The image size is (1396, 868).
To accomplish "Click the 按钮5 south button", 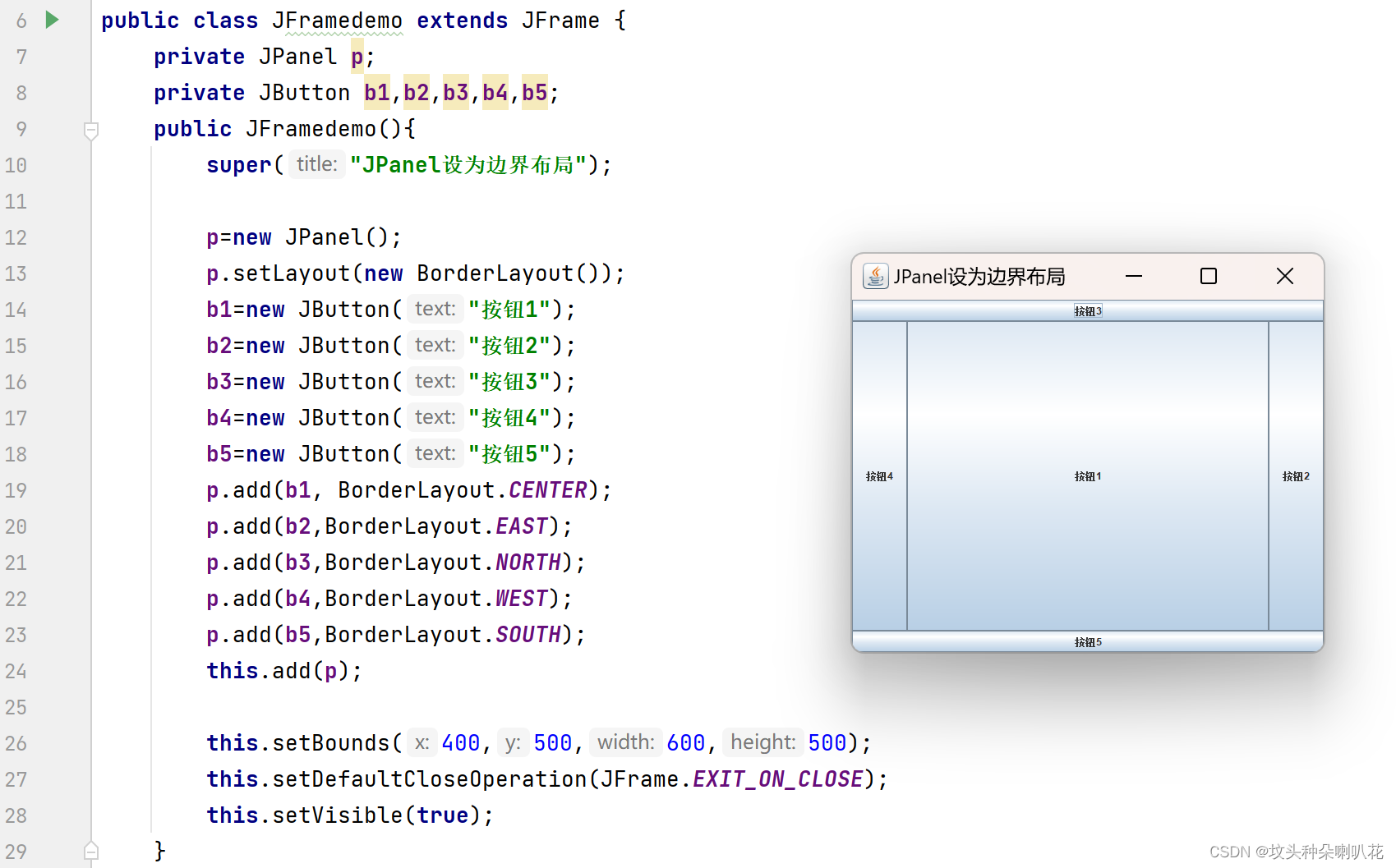I will [1088, 641].
